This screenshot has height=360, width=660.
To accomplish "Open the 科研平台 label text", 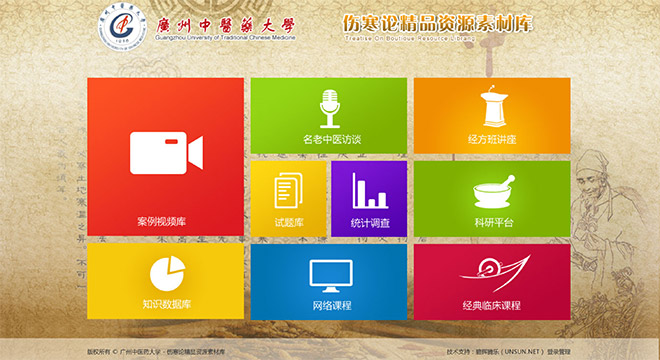I will pyautogui.click(x=494, y=222).
